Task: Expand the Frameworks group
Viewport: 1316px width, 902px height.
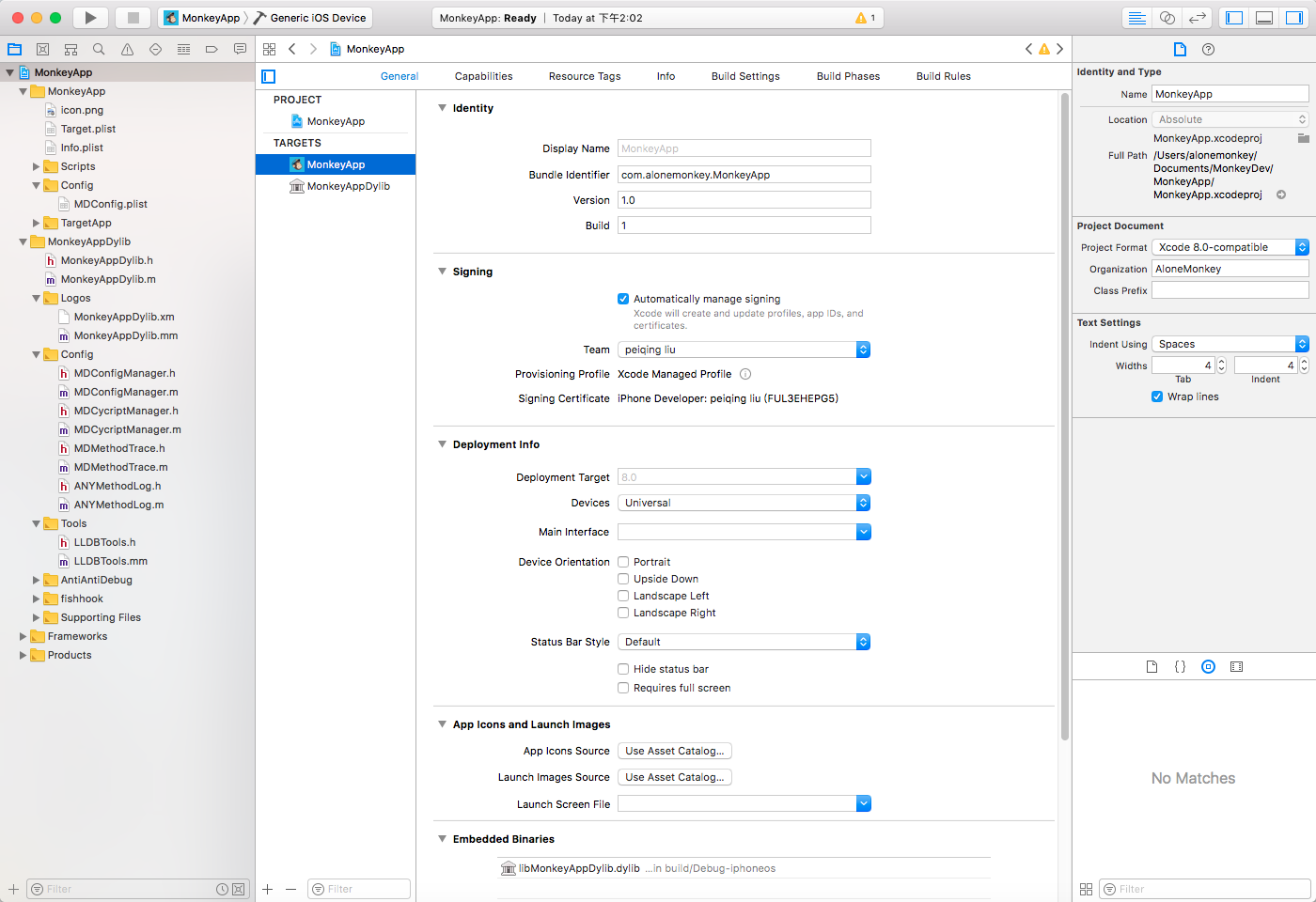Action: pyautogui.click(x=23, y=636)
